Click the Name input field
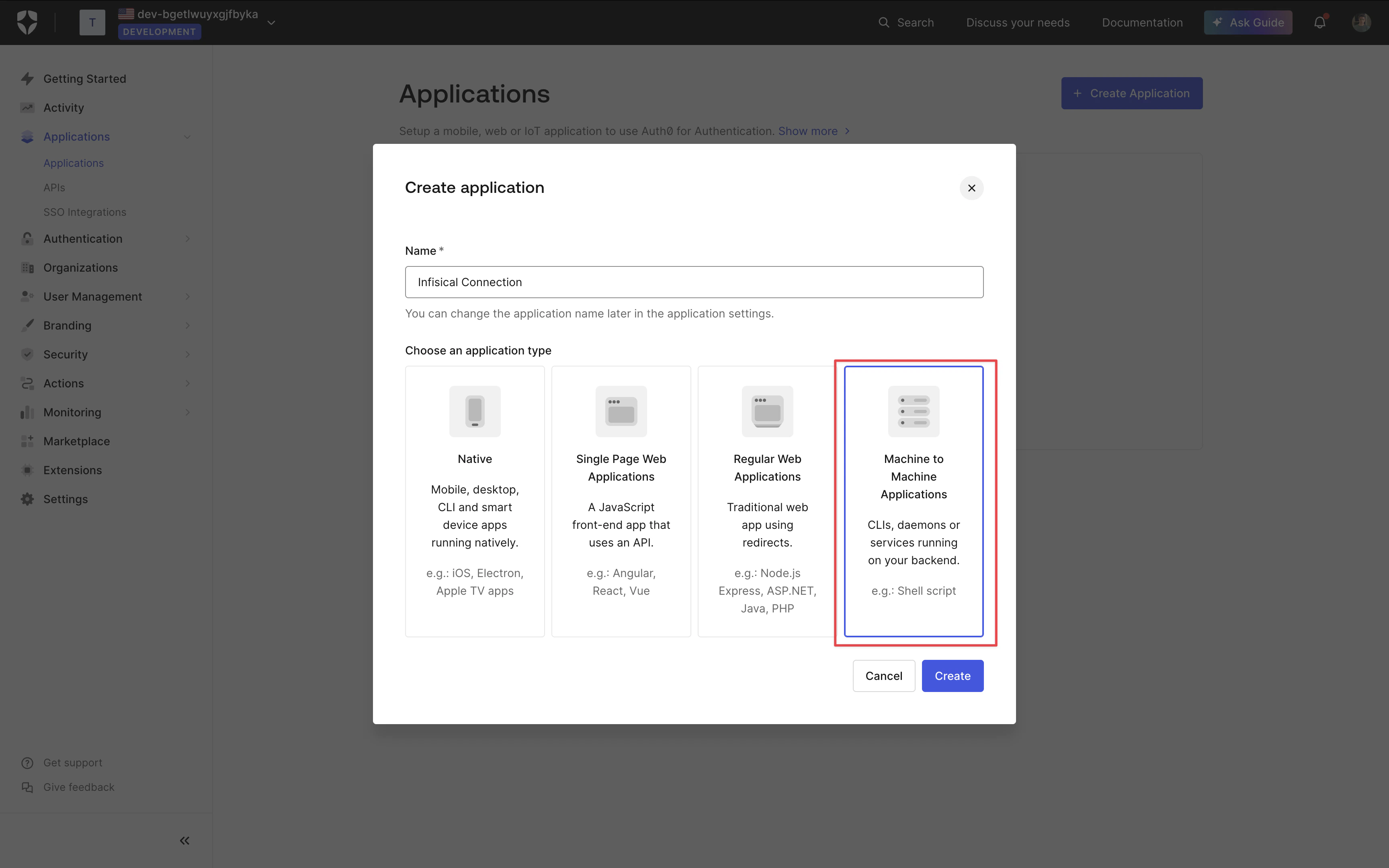 click(x=694, y=282)
